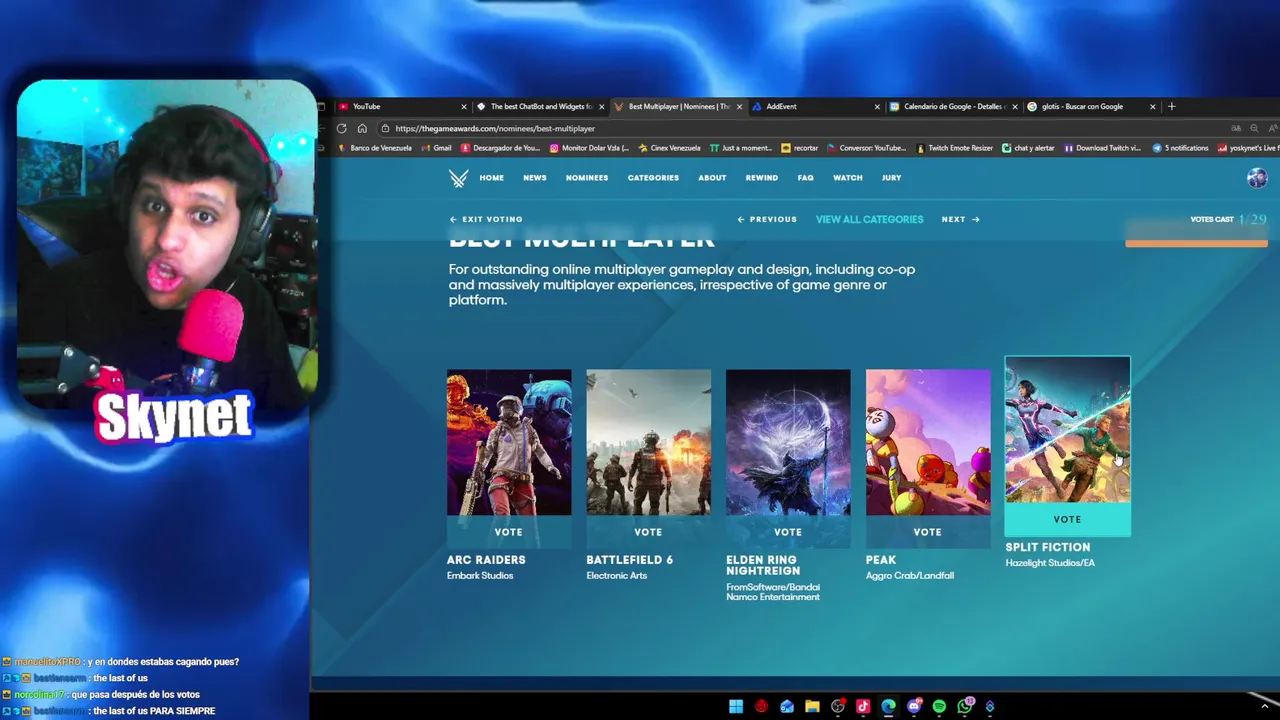1280x720 pixels.
Task: Open Cinex Venezuela bookmark
Action: click(669, 148)
